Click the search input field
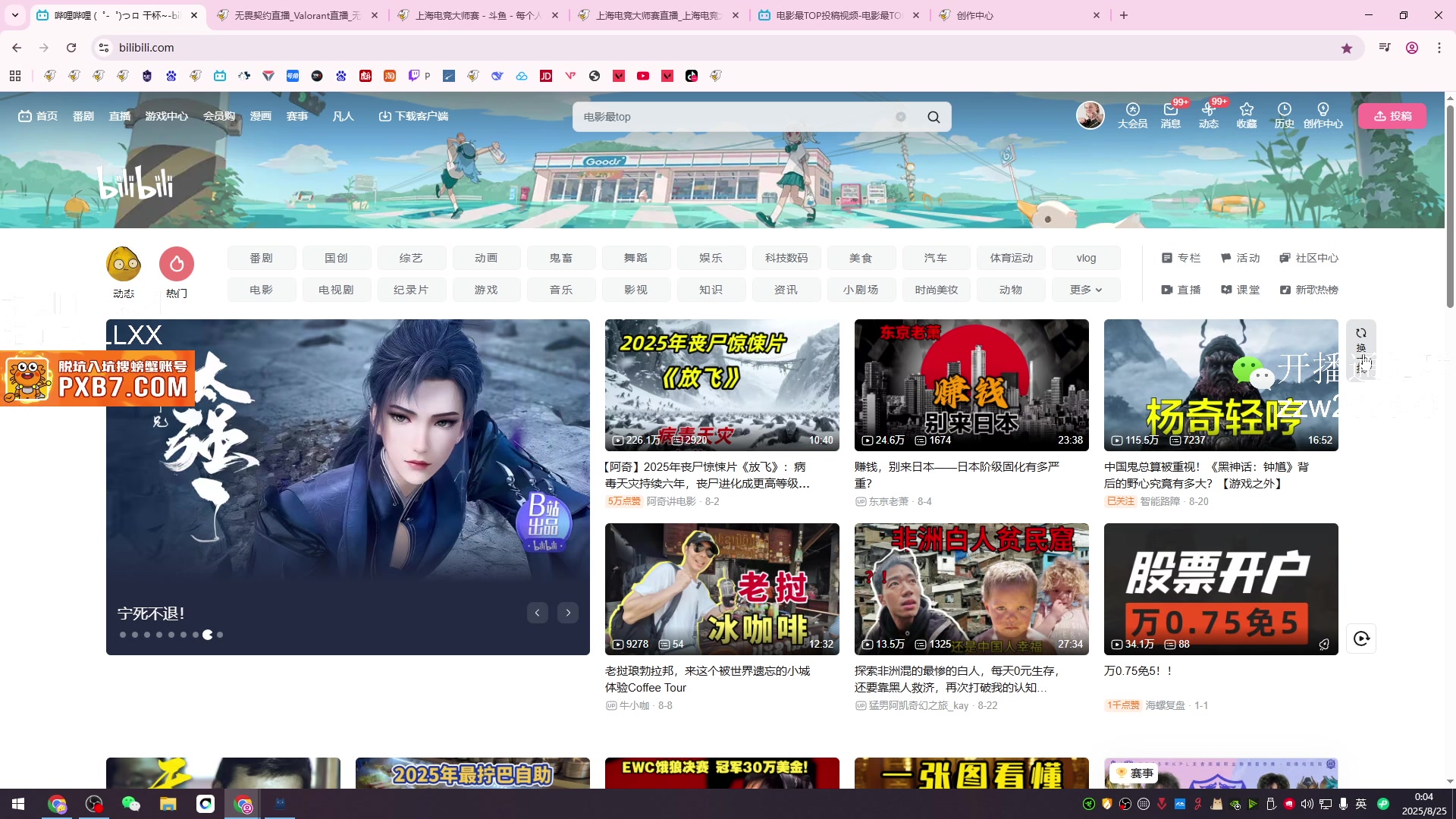 coord(736,117)
